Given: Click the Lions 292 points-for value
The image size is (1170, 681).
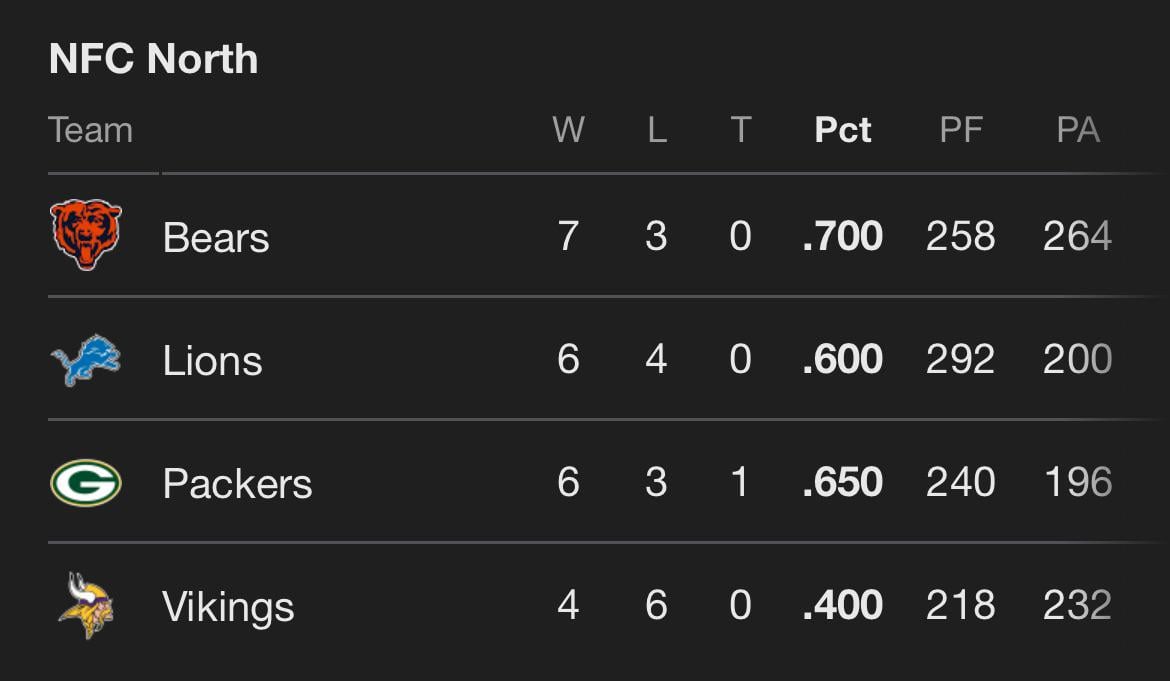Looking at the screenshot, I should [x=960, y=360].
